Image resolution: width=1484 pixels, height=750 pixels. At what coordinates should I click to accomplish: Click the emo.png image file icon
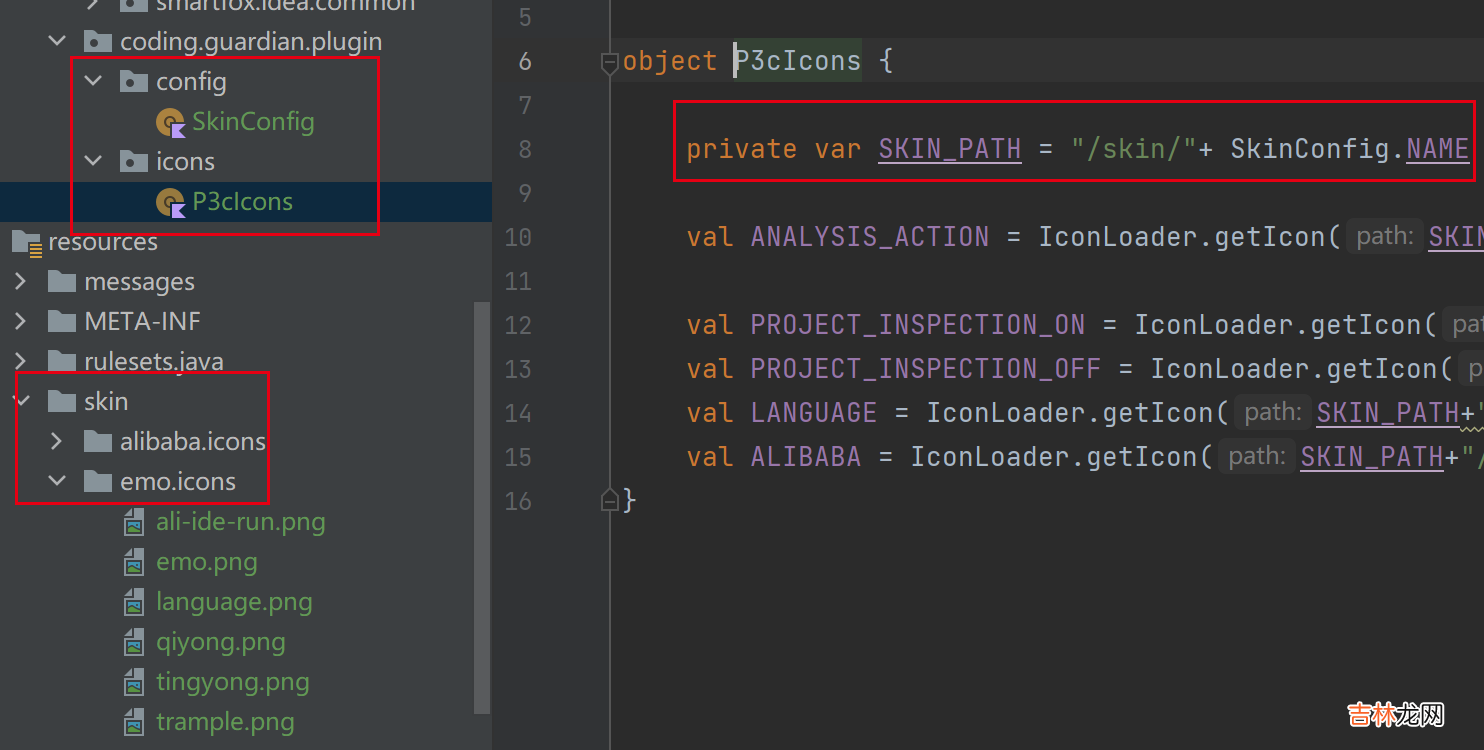click(x=134, y=562)
